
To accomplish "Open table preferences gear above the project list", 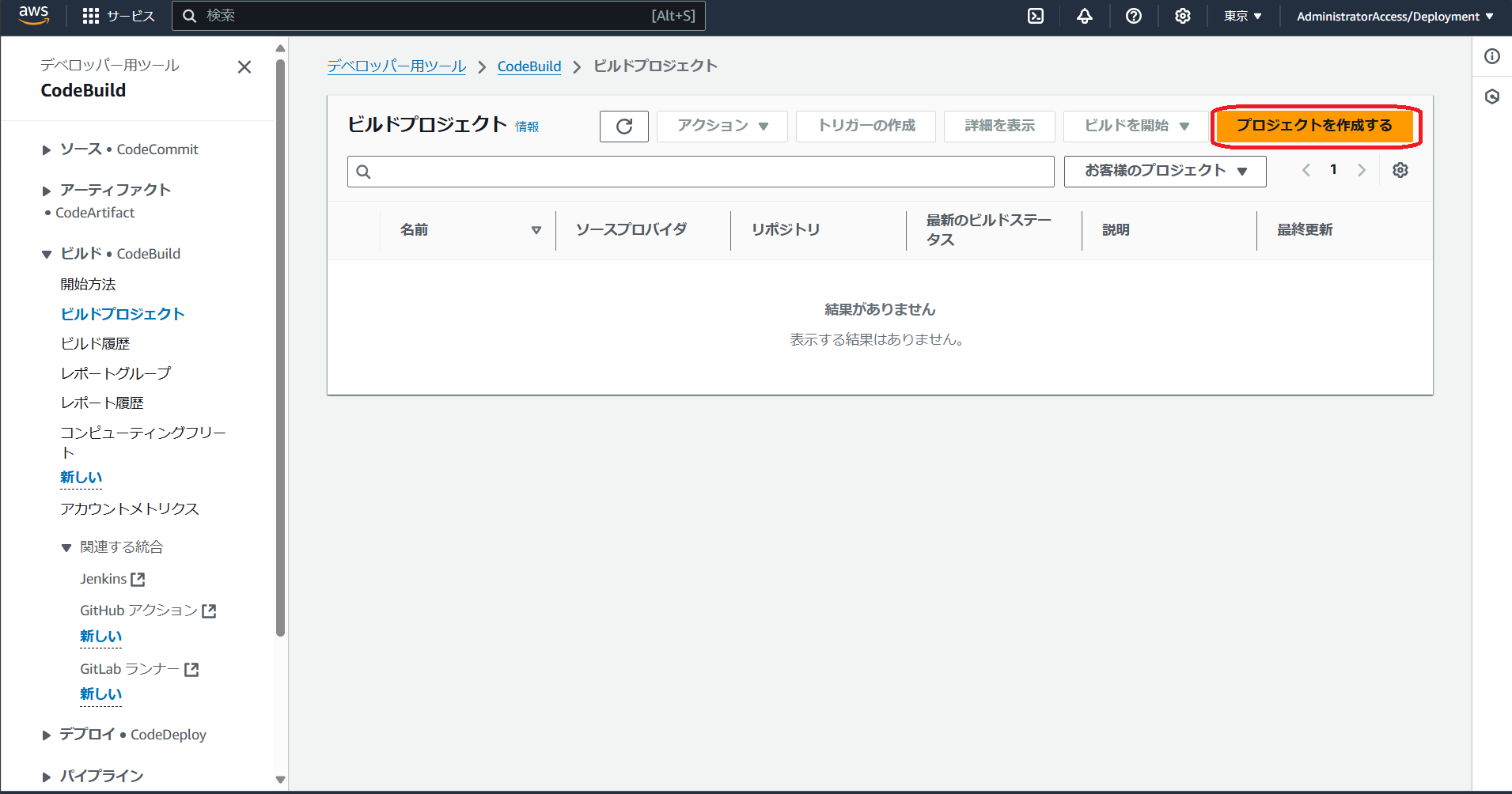I will (1400, 169).
